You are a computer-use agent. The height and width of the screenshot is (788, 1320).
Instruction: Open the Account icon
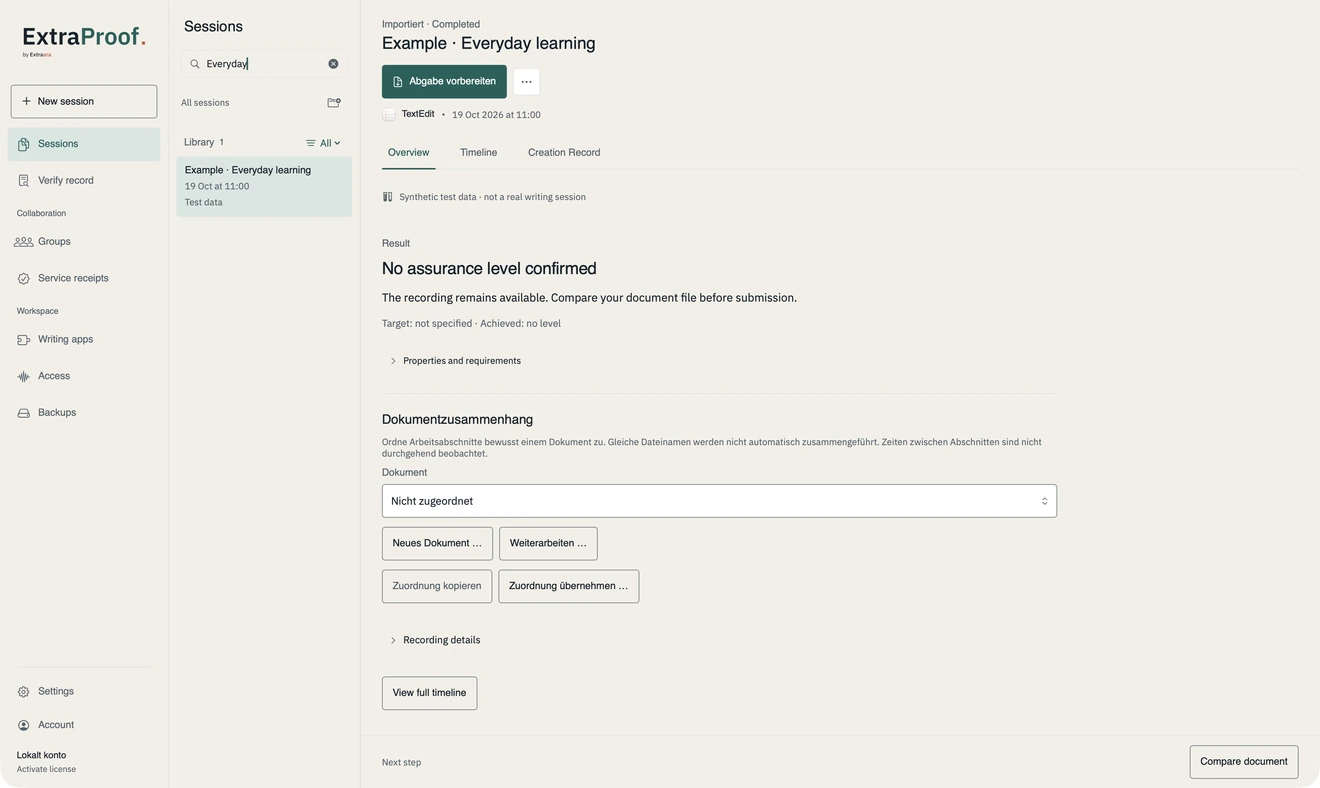pos(23,725)
